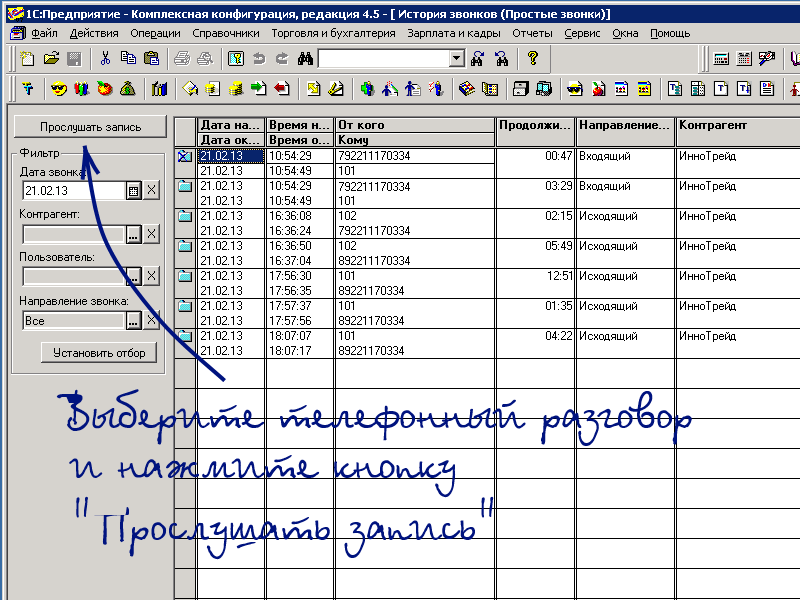Click the gold coin stack icon without a sheet
Screen dimensions: 800x600
point(236,89)
